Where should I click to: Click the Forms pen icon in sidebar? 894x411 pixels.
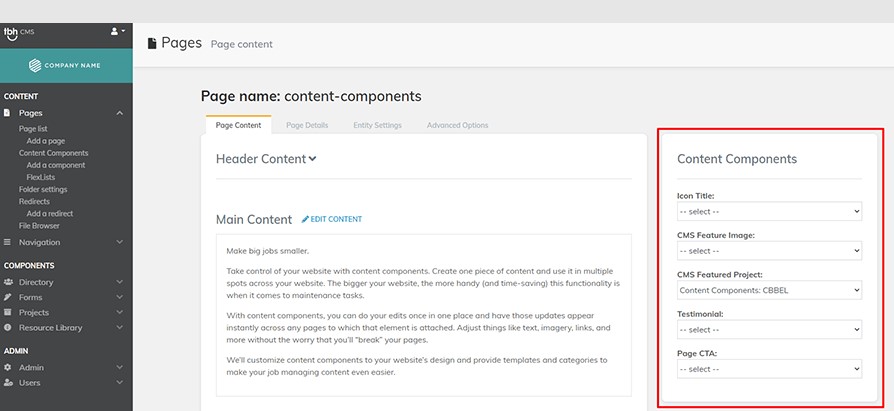(8, 298)
